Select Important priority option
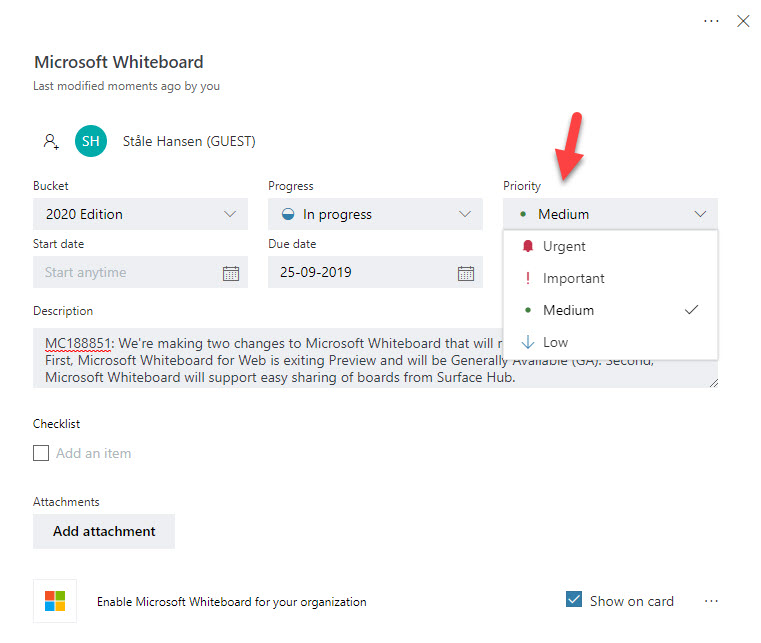This screenshot has width=761, height=643. pyautogui.click(x=573, y=279)
